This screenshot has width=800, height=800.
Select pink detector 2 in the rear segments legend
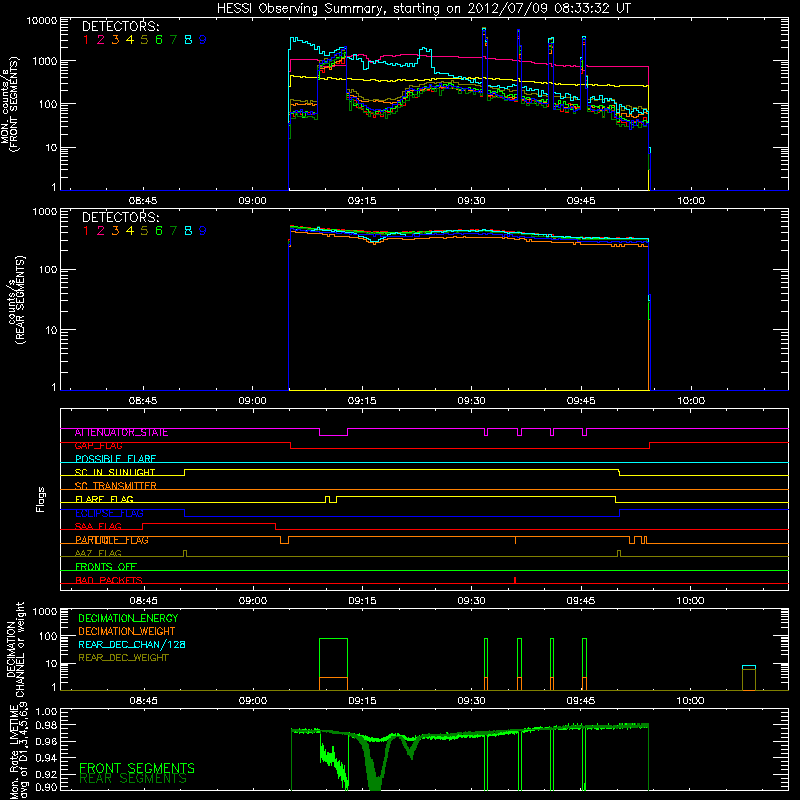[101, 231]
